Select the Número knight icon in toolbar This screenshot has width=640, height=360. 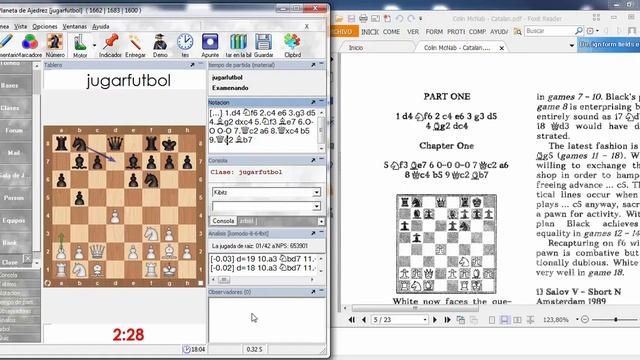(54, 42)
